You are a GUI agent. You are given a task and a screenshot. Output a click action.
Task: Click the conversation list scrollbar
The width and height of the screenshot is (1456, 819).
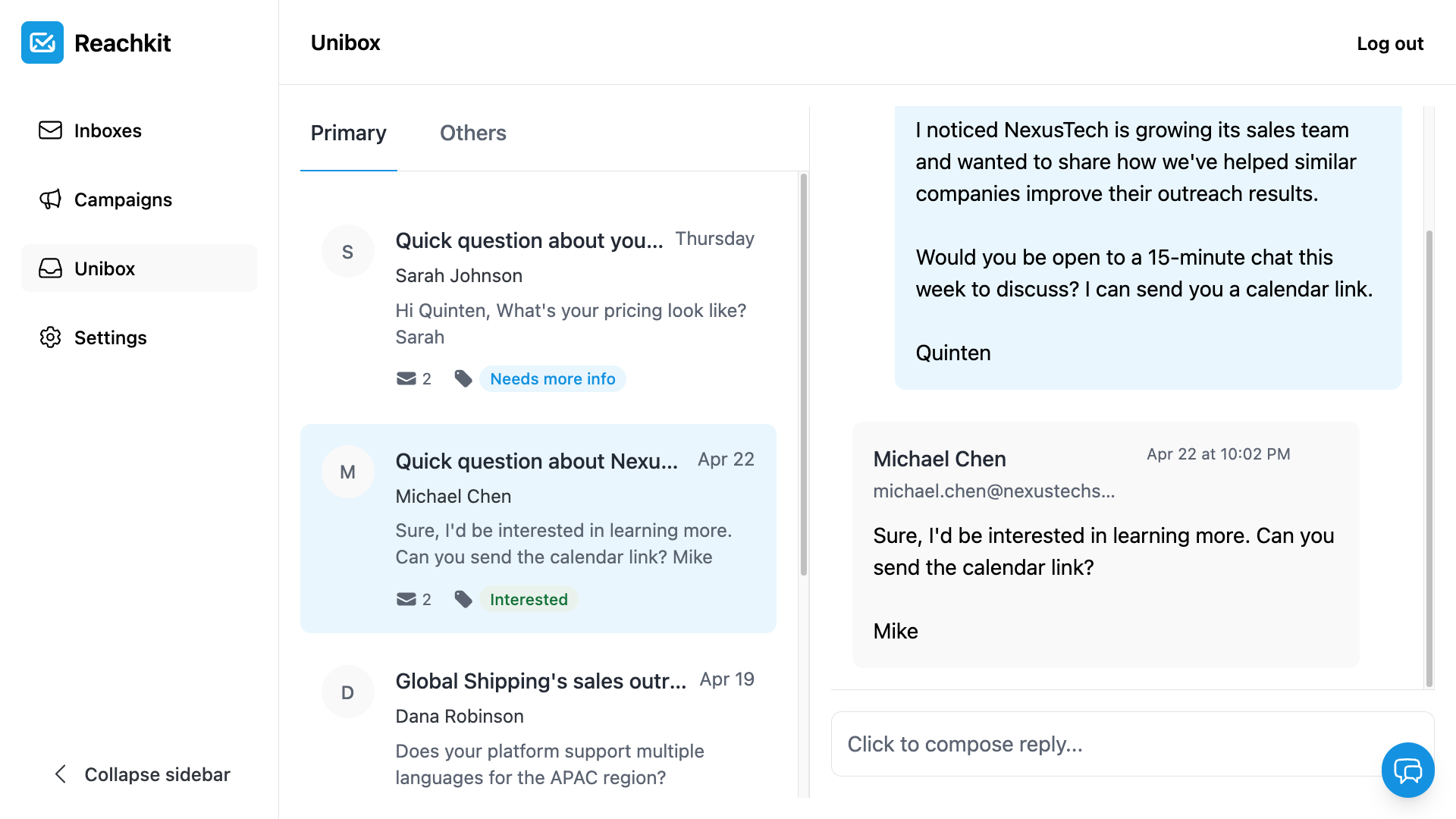(803, 375)
